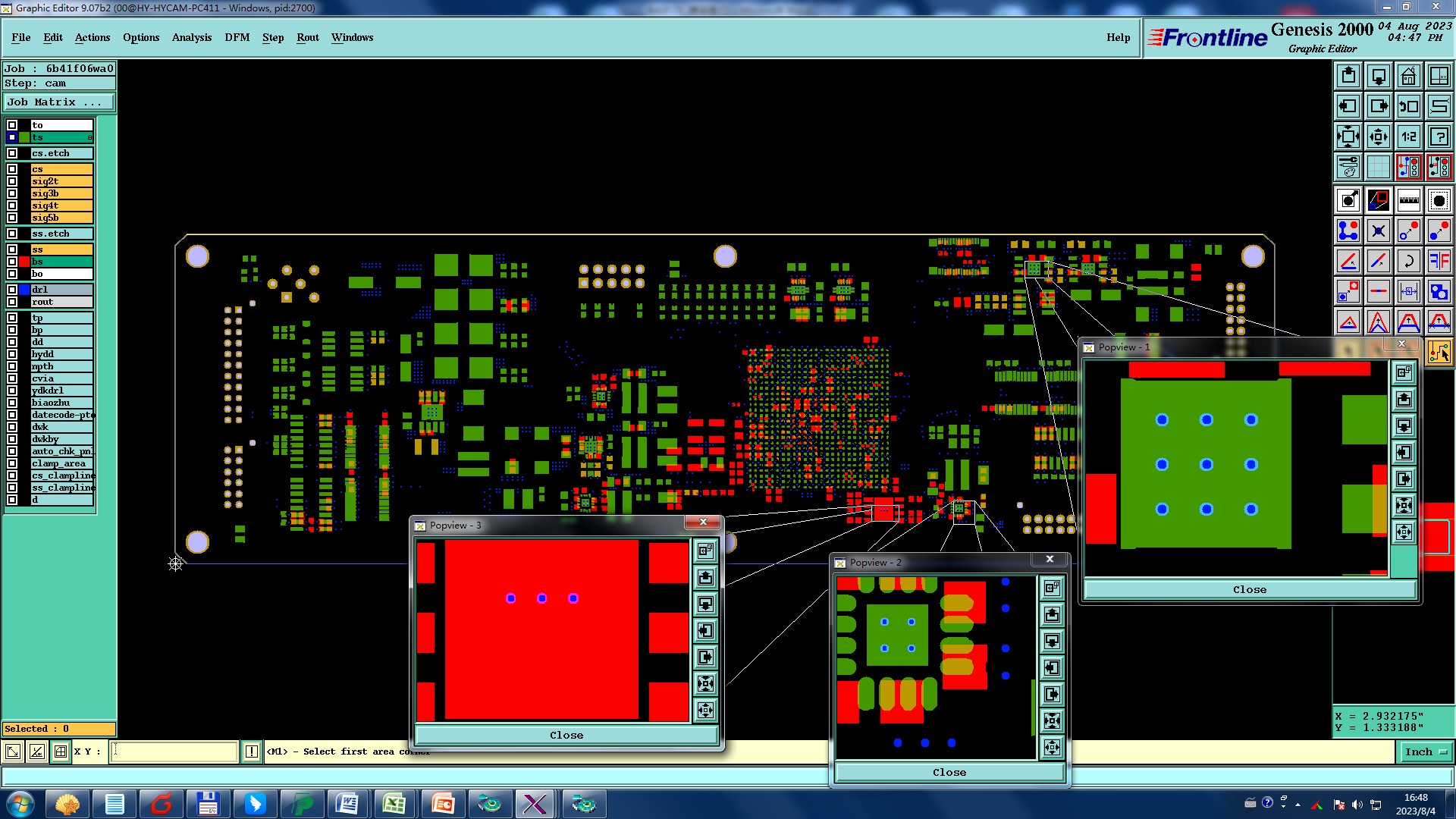The height and width of the screenshot is (819, 1456).
Task: Open Excel from the taskbar
Action: [394, 804]
